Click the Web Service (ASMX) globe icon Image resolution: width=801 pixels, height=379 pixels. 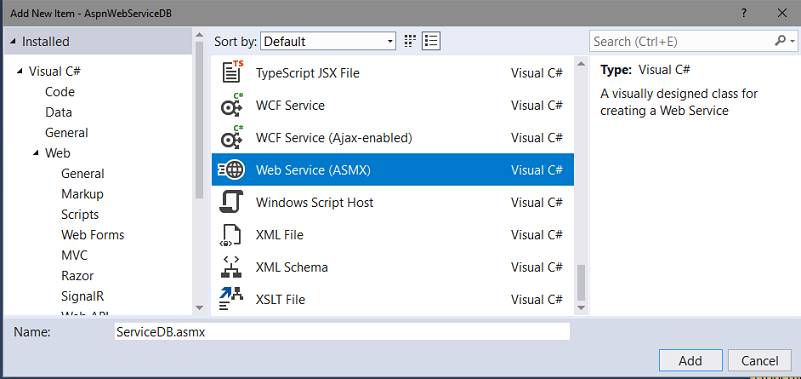[231, 170]
